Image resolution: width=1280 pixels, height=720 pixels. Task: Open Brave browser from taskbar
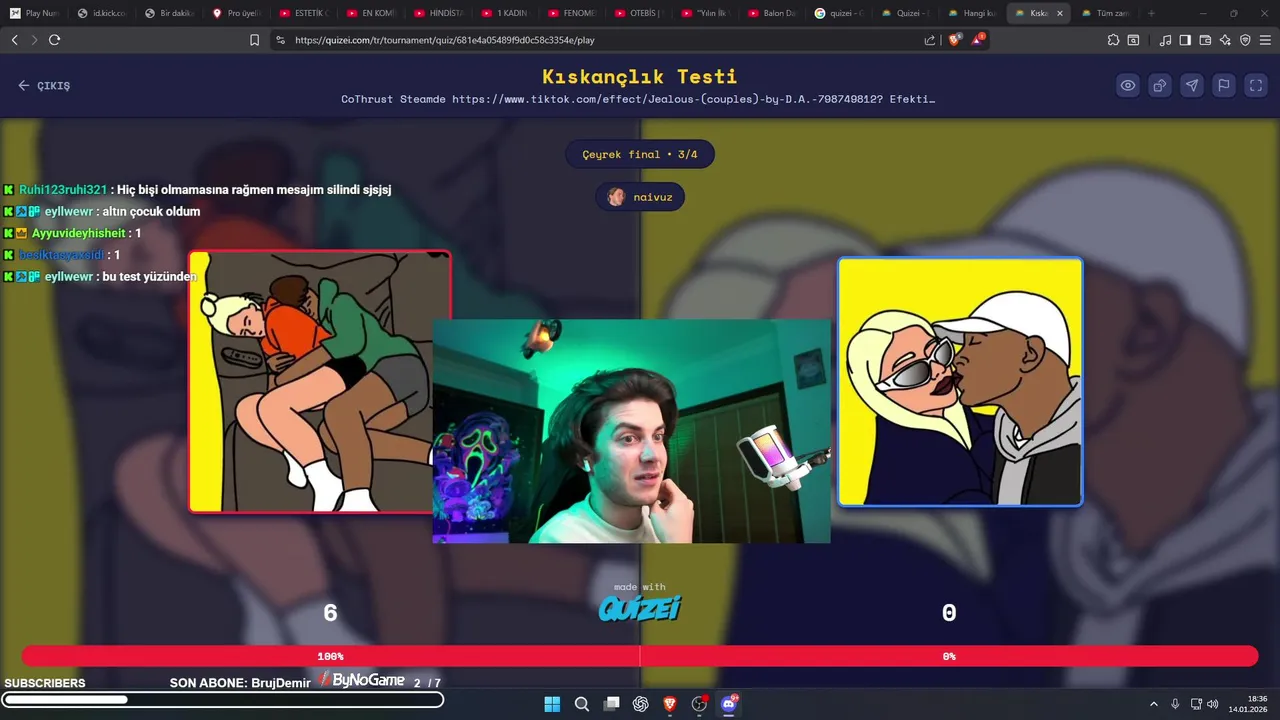click(x=670, y=704)
